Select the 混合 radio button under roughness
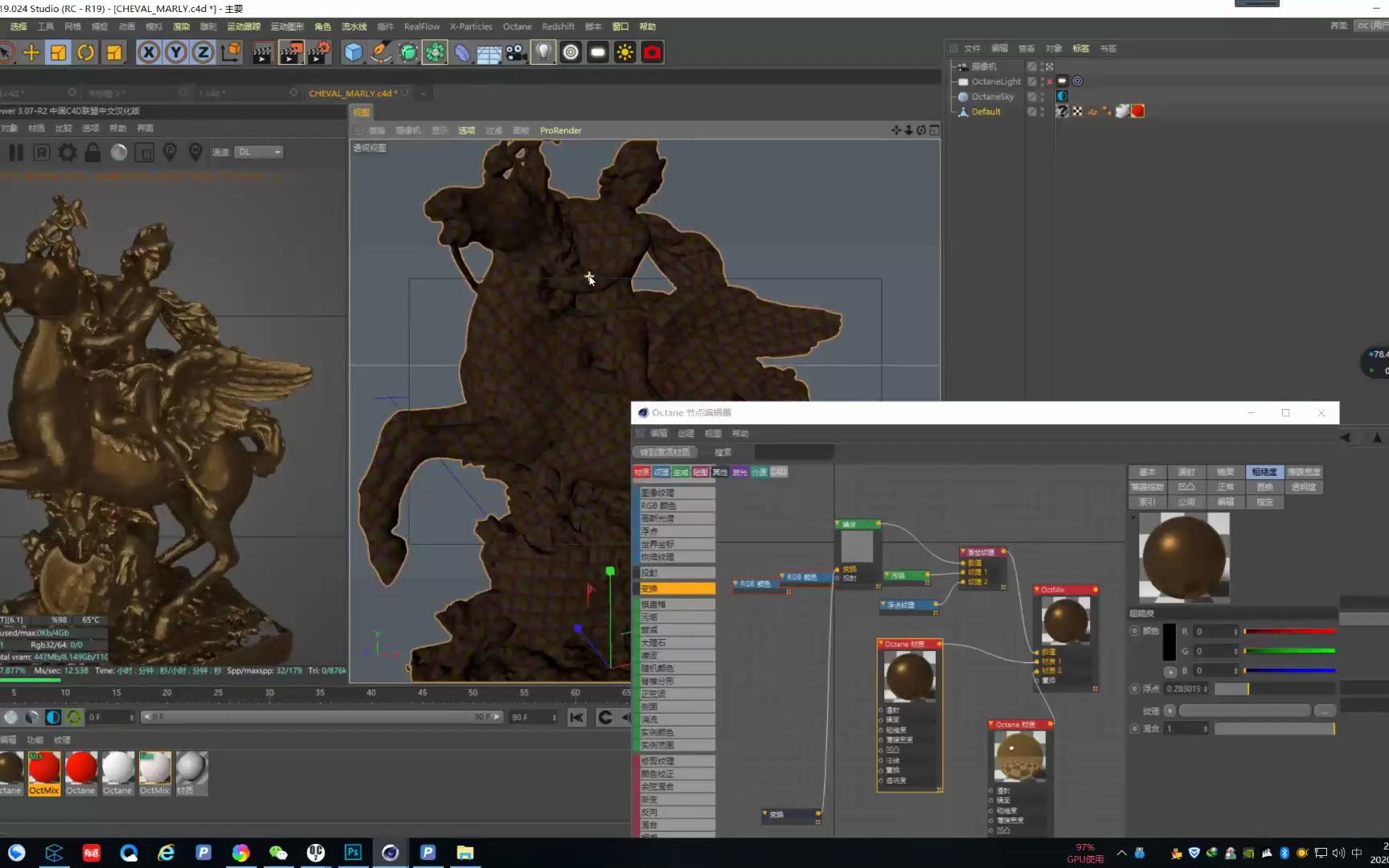Screen dimensions: 1389x868 (x=1135, y=729)
